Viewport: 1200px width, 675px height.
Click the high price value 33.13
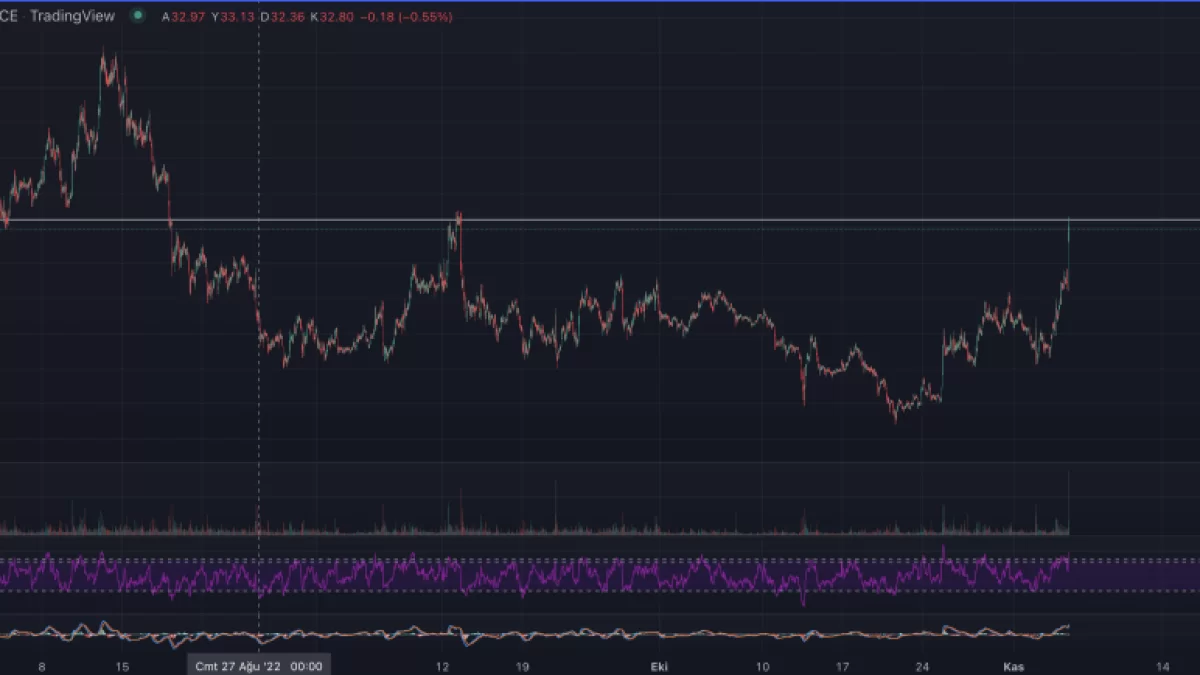tap(236, 17)
